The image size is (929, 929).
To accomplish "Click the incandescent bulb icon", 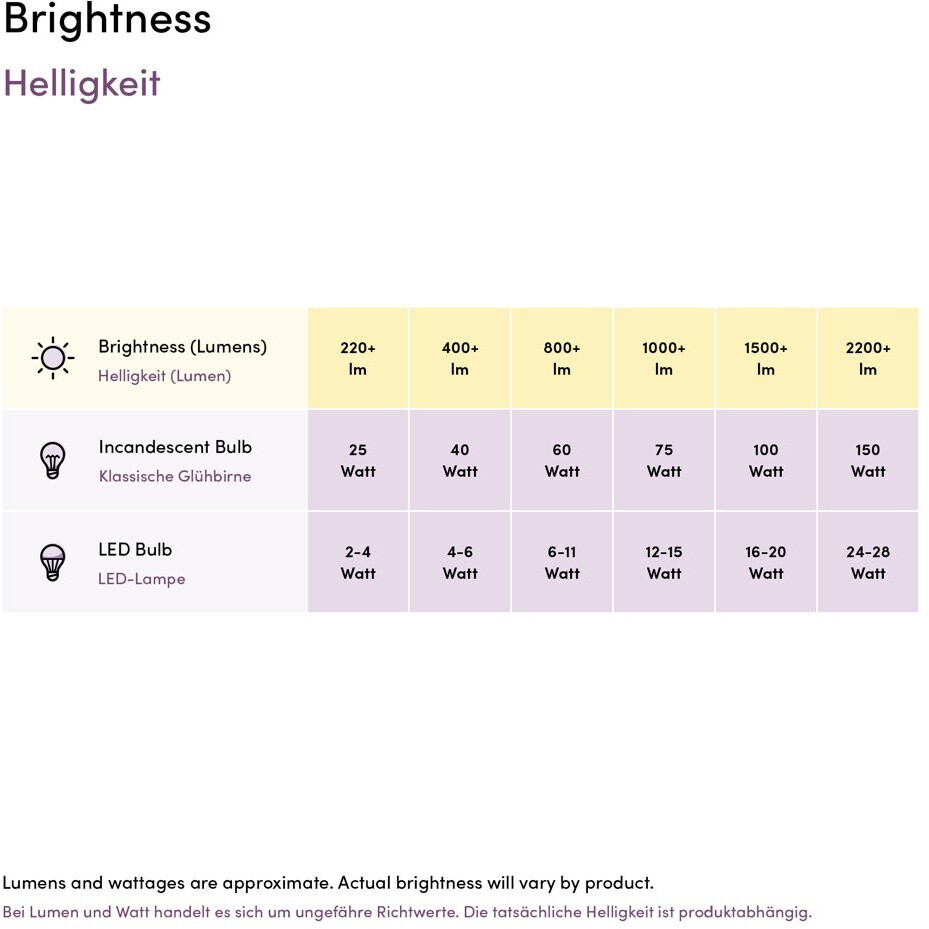I will tap(52, 460).
